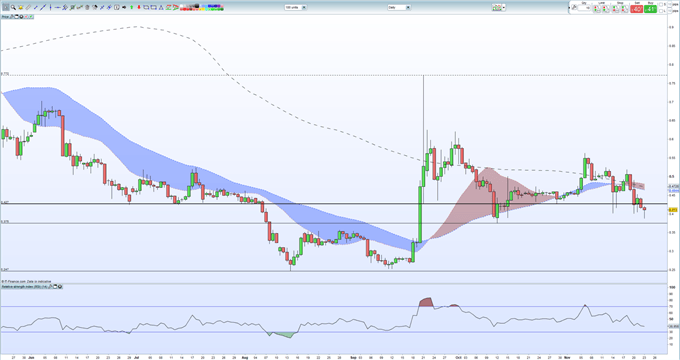Select the triangle drawing tool
Viewport: 680px width, 360px height.
[x=161, y=7]
